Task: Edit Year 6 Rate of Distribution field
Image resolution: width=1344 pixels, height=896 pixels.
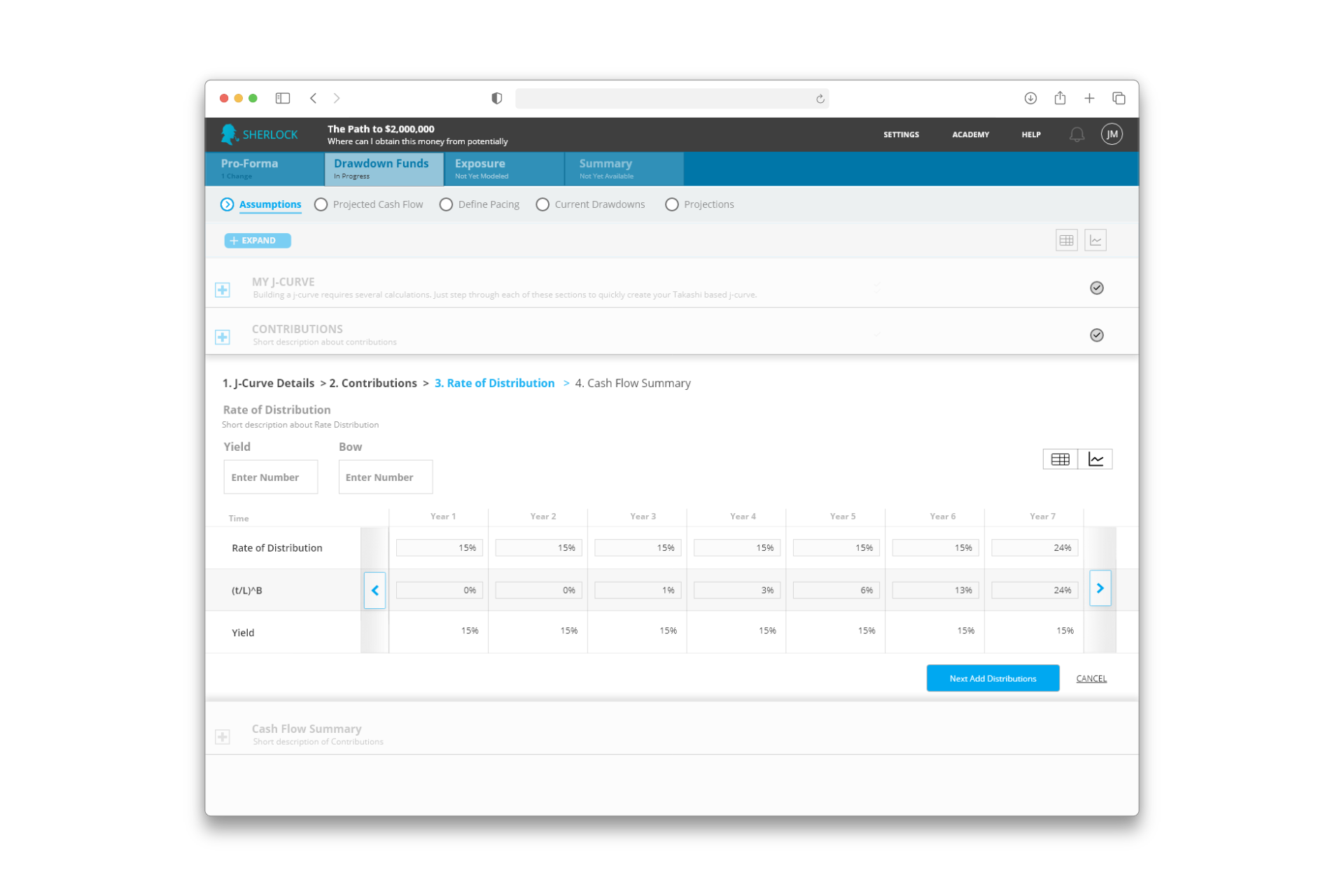Action: pos(936,548)
